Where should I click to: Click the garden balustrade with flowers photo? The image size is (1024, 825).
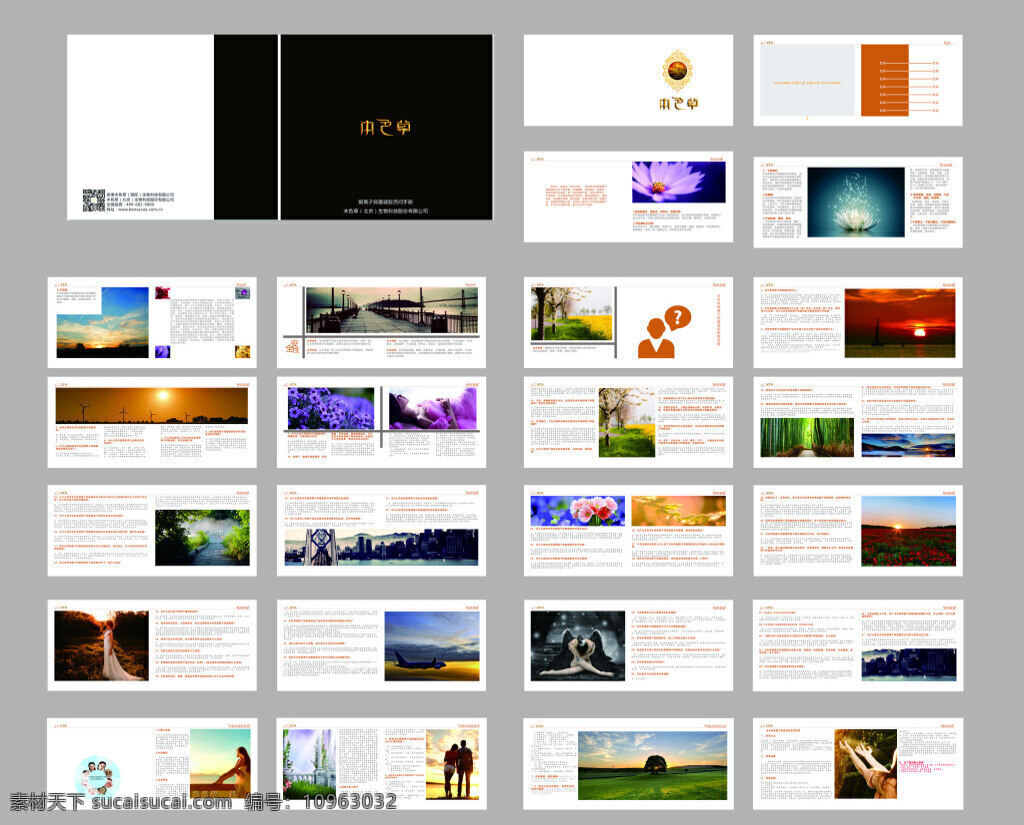(310, 764)
